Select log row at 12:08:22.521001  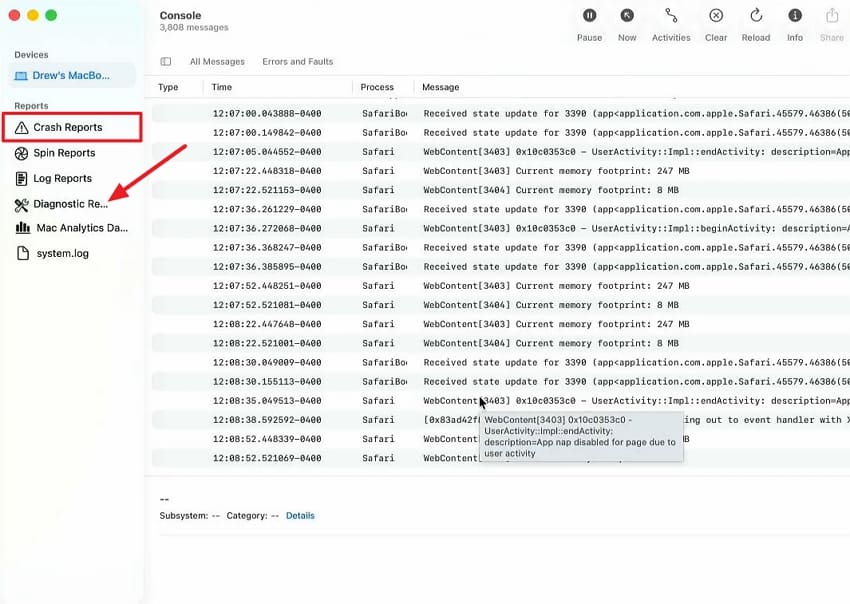point(501,343)
